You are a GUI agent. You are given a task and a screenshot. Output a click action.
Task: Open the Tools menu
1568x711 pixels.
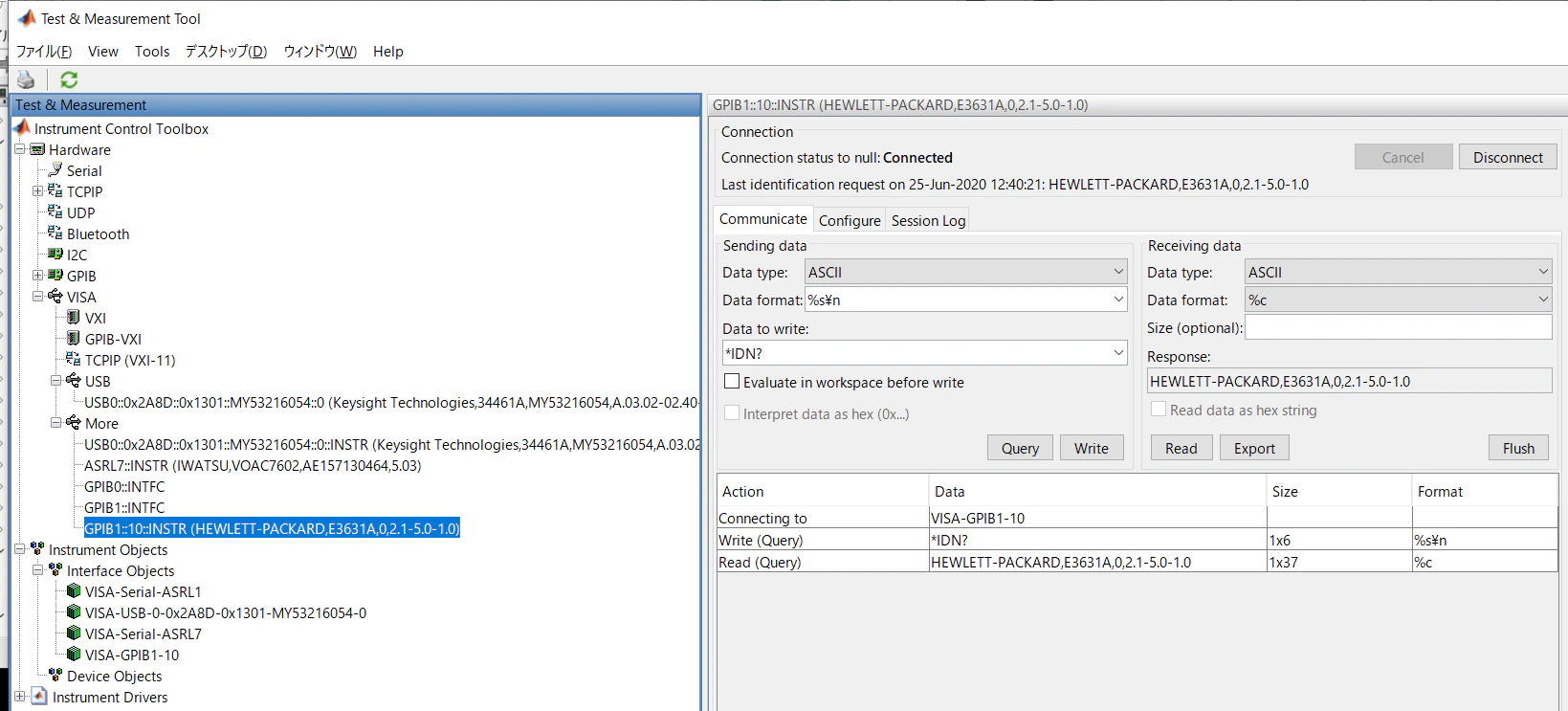pyautogui.click(x=152, y=52)
